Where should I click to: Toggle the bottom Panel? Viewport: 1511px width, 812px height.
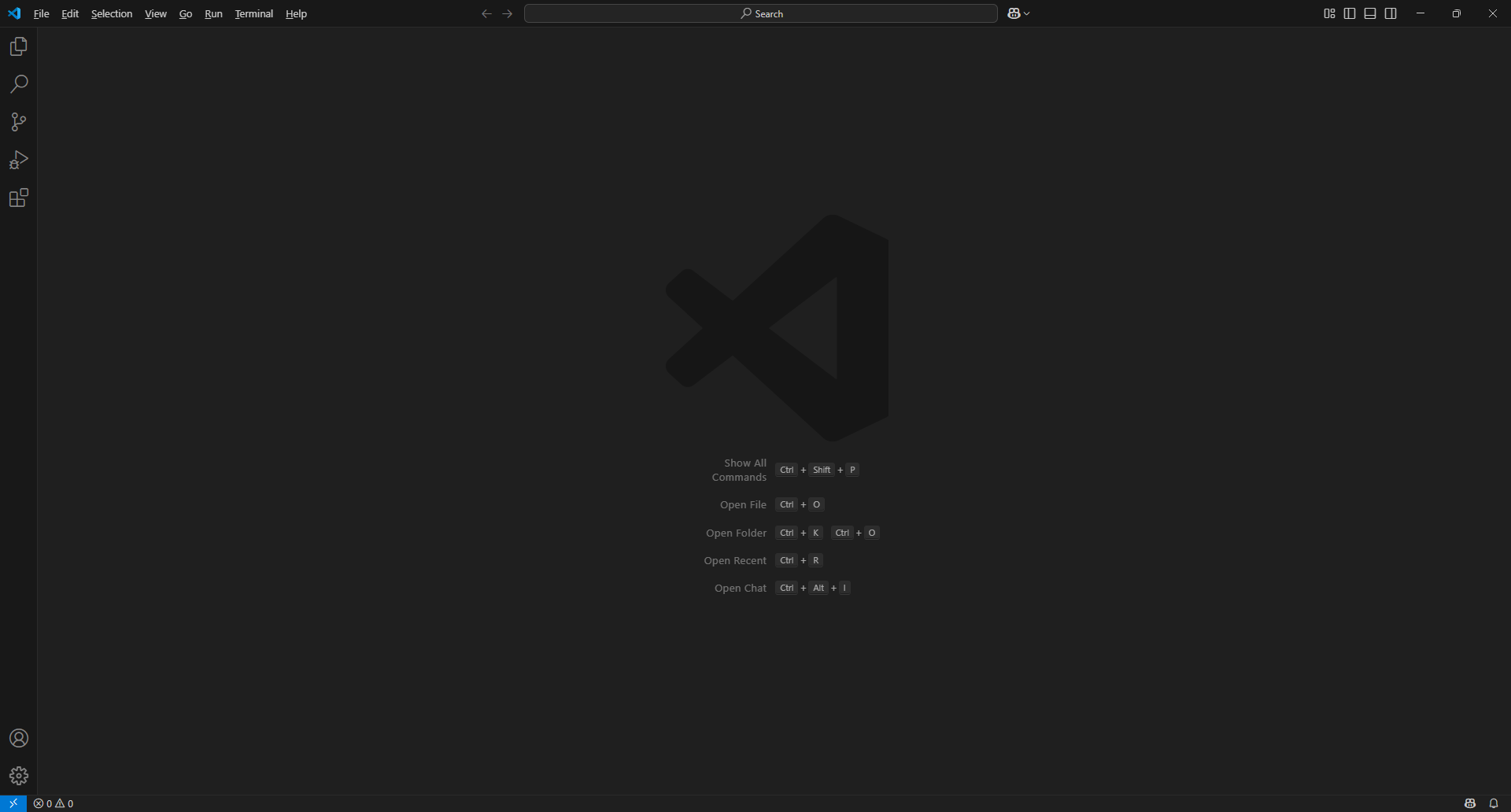coord(1370,13)
